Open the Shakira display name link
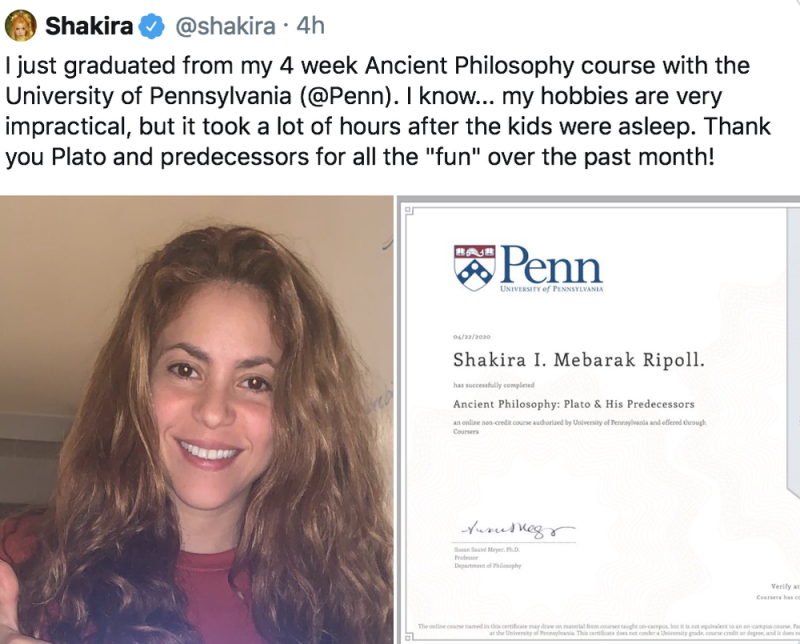The height and width of the screenshot is (644, 800). pos(90,27)
